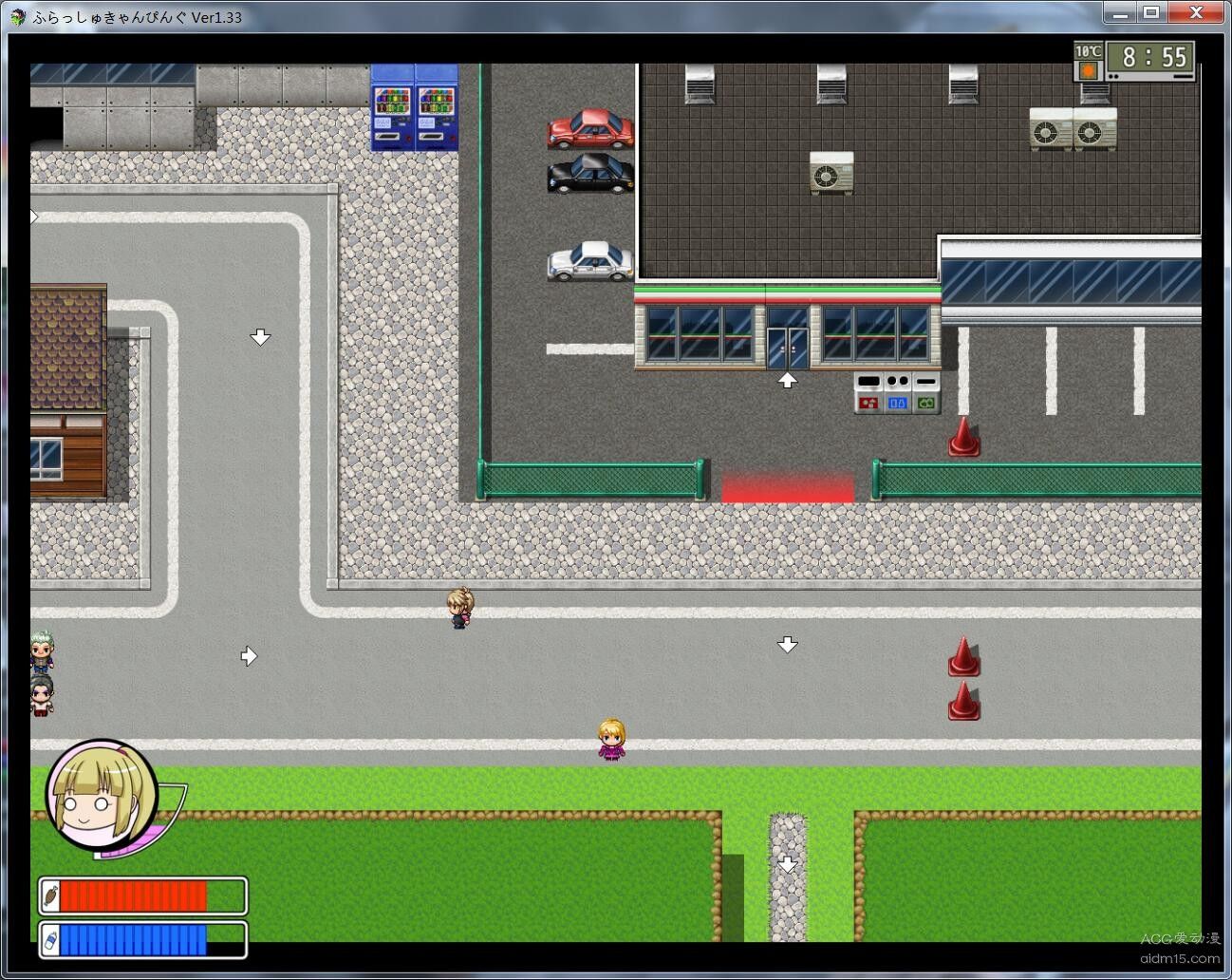Click the right-pointing arrow on the road
This screenshot has width=1232, height=980.
coord(249,656)
